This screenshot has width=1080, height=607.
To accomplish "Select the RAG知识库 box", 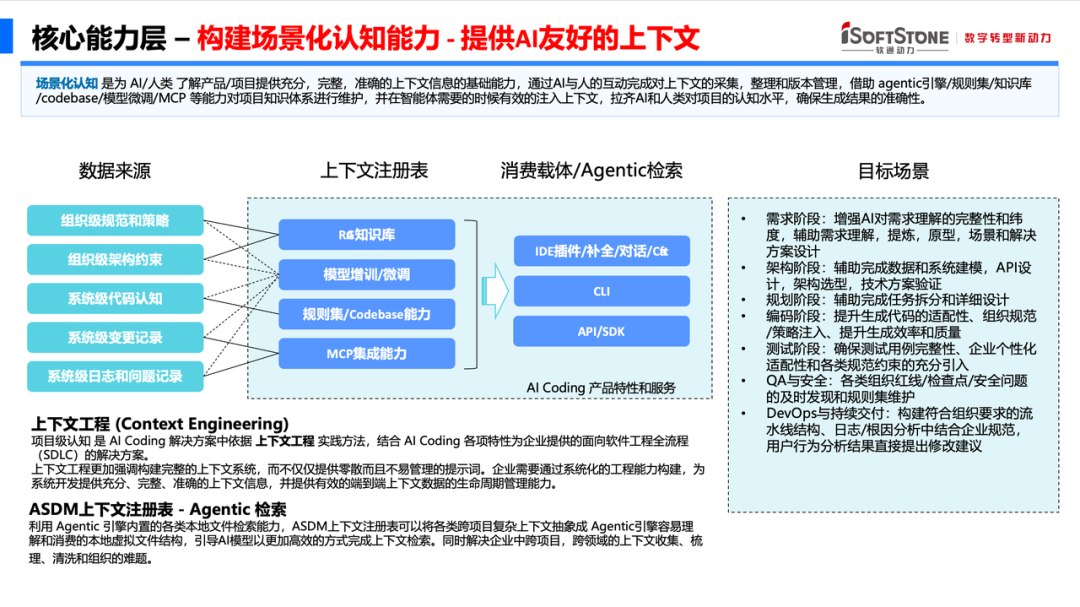I will pyautogui.click(x=368, y=233).
